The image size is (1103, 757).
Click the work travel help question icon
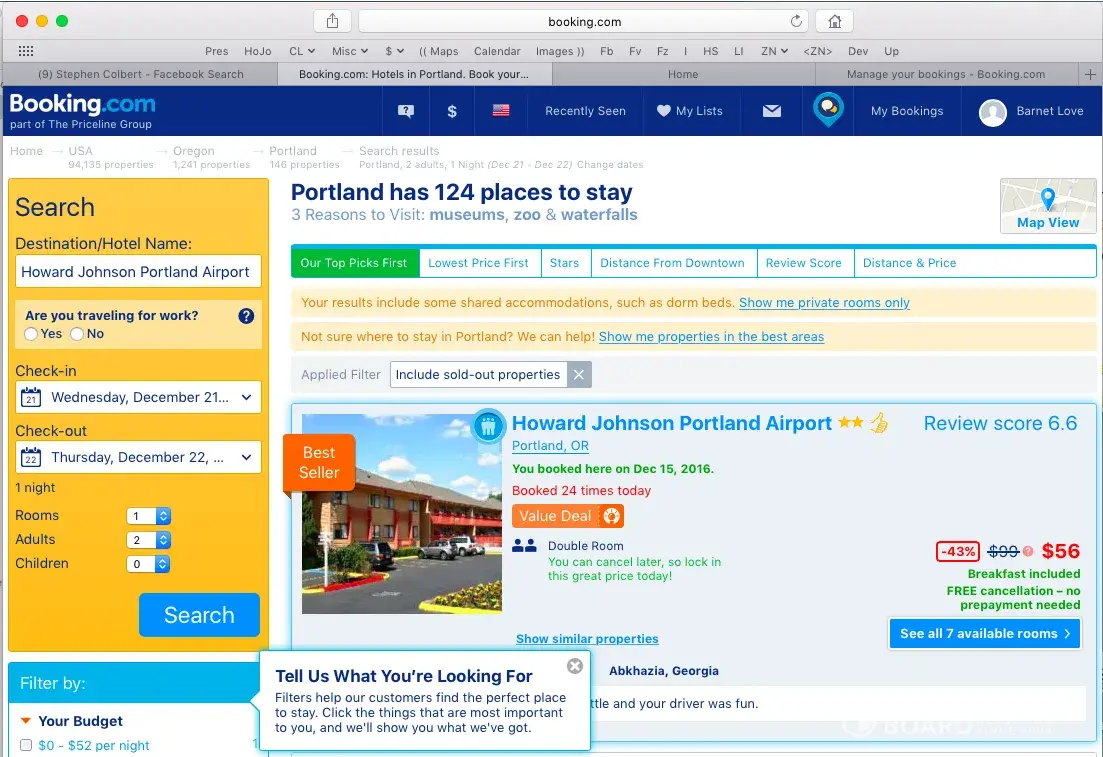pyautogui.click(x=246, y=316)
